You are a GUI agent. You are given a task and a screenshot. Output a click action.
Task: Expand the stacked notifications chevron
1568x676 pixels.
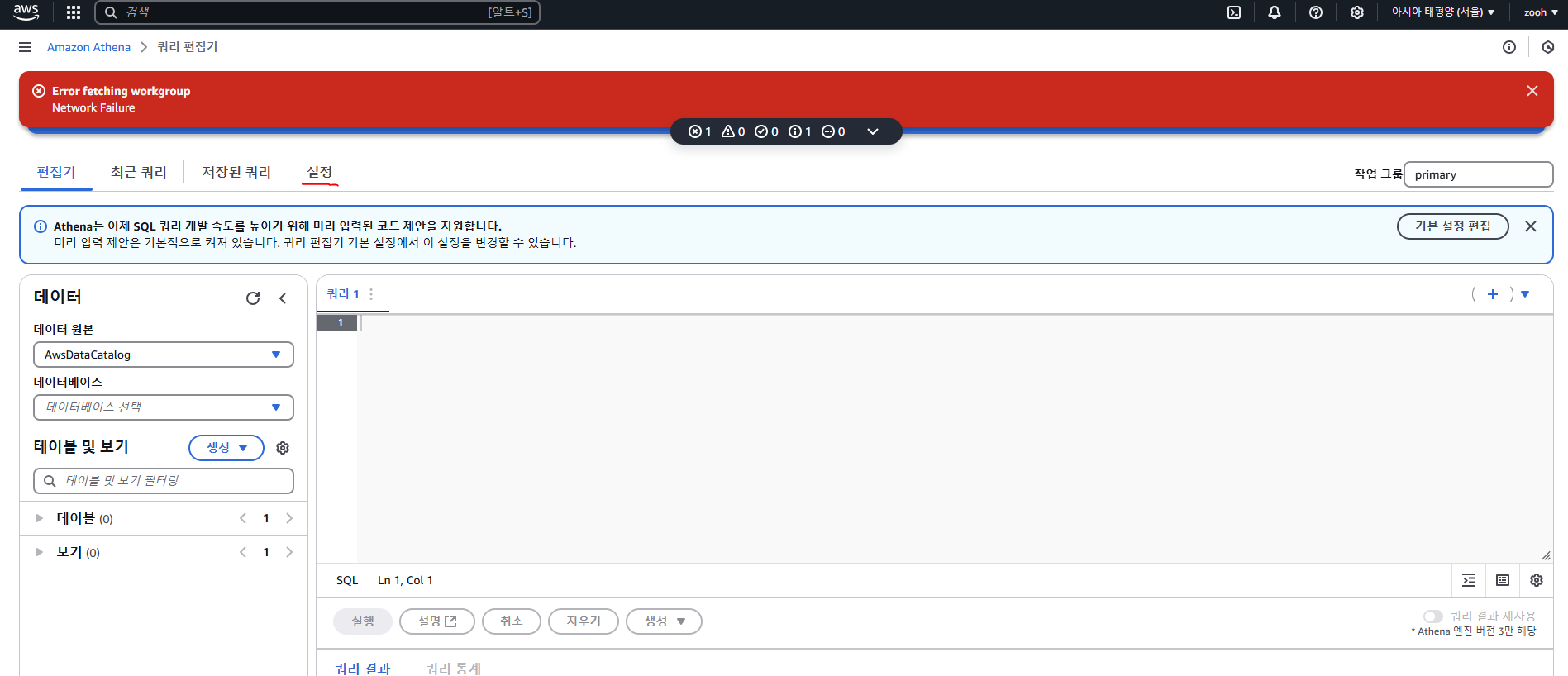point(873,131)
